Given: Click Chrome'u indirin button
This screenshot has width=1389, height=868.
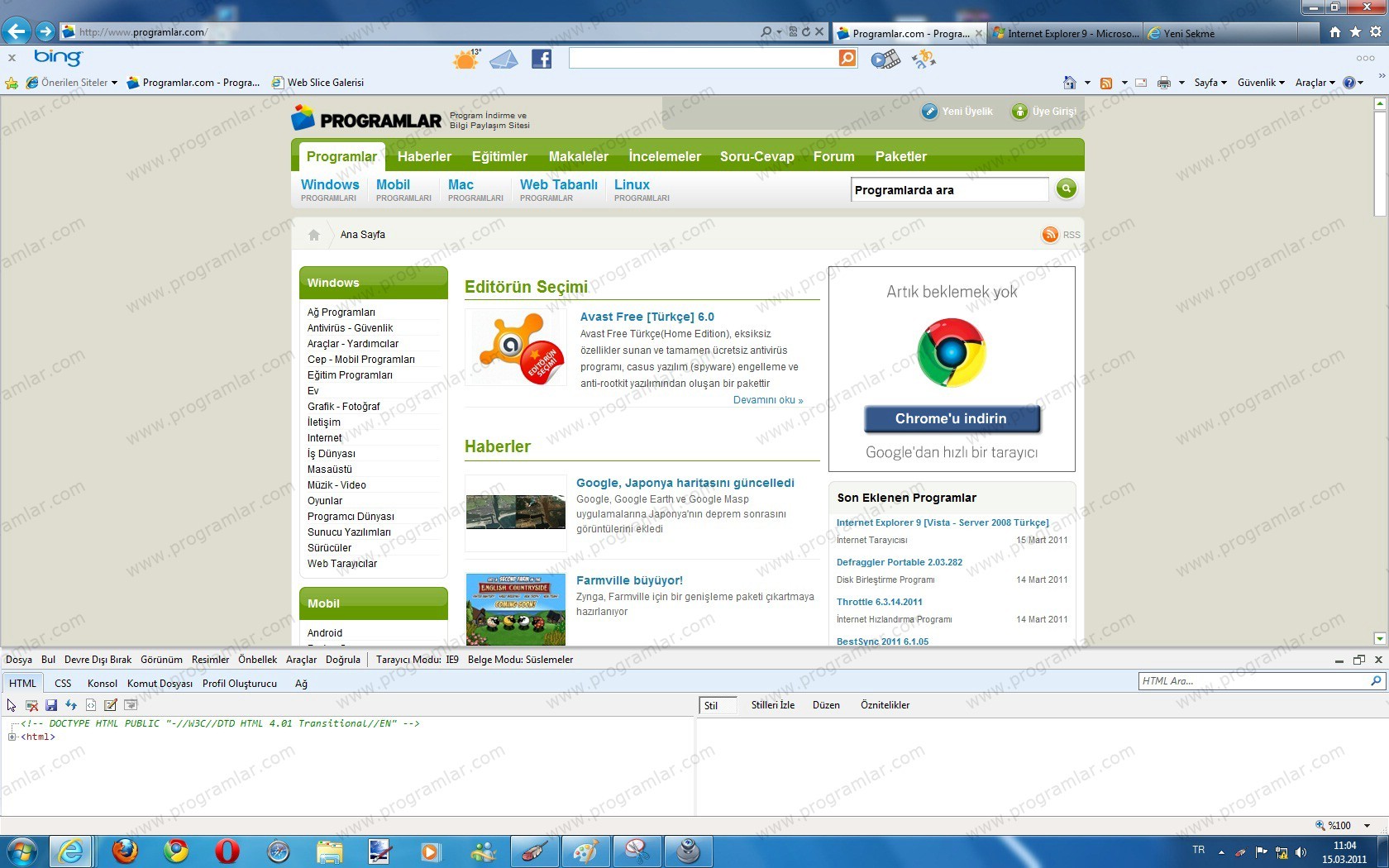Looking at the screenshot, I should [x=952, y=419].
